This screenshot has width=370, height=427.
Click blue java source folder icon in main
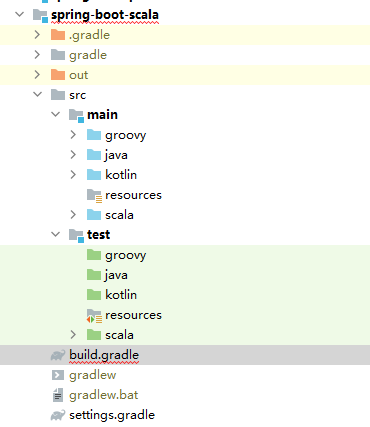(94, 155)
